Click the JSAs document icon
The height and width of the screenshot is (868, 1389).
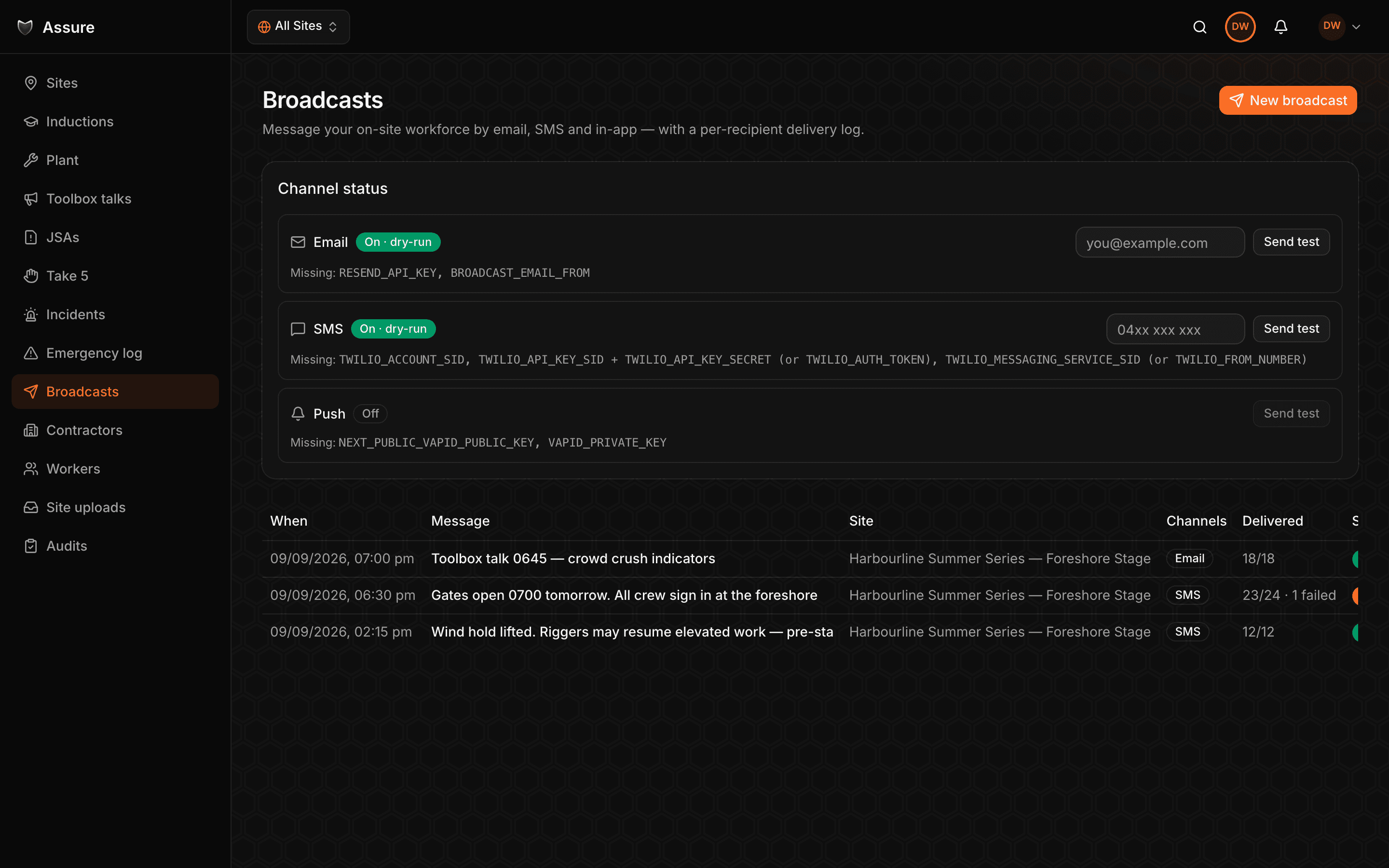pyautogui.click(x=31, y=237)
